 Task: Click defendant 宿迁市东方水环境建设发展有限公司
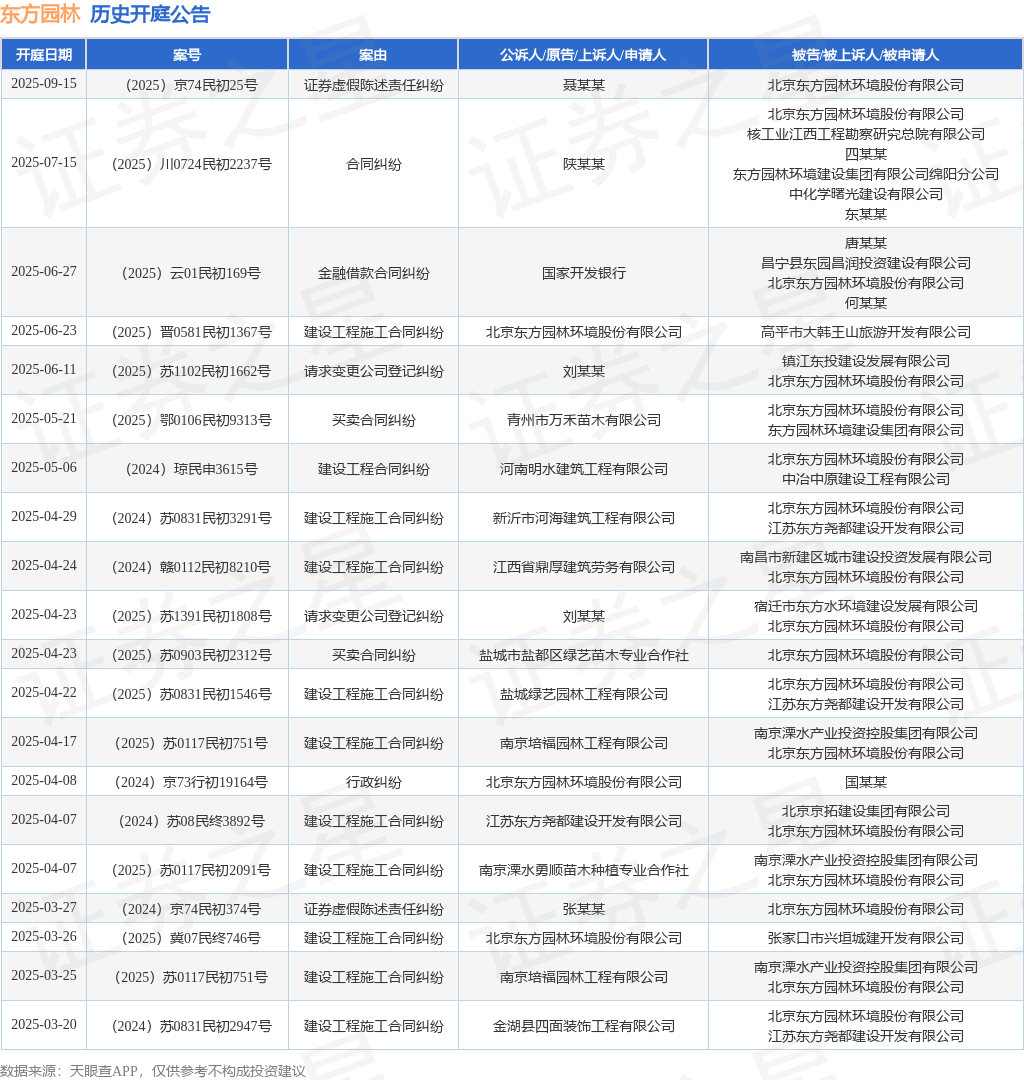point(866,606)
